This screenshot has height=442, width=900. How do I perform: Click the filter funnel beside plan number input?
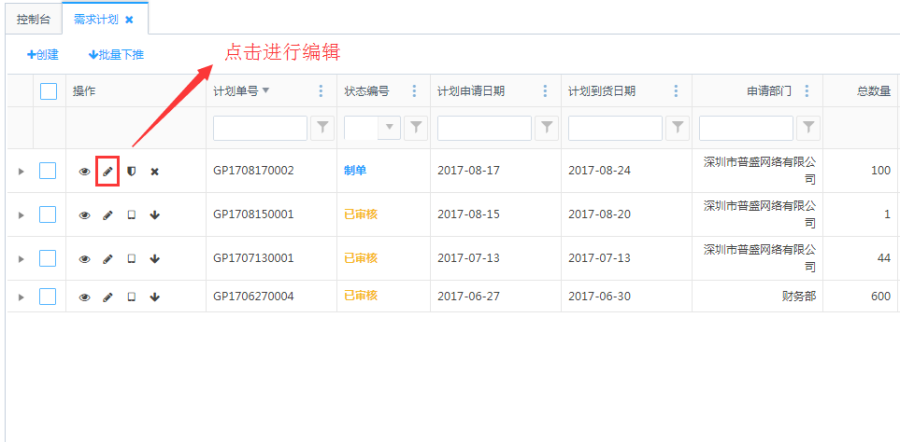pos(323,128)
